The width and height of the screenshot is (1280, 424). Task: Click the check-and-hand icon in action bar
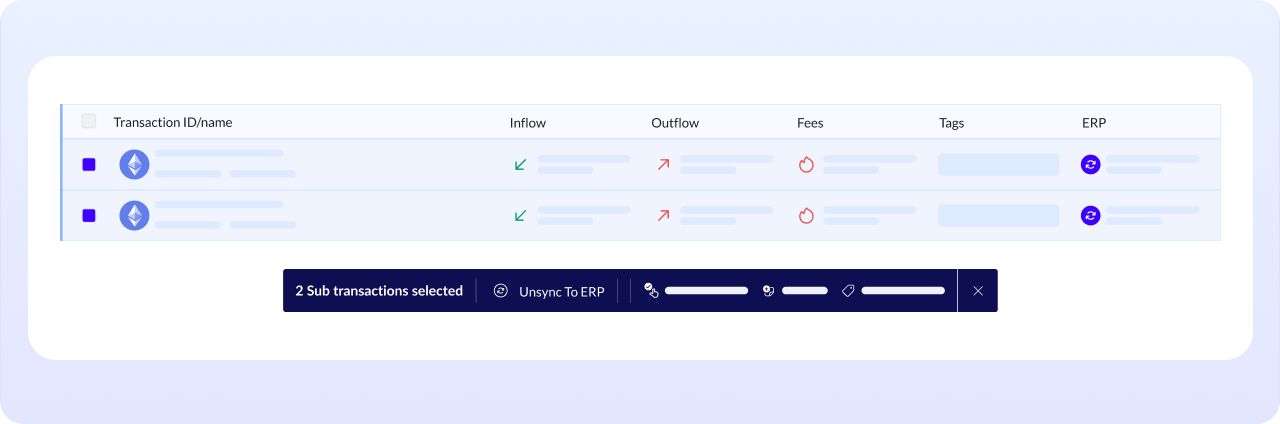click(651, 291)
